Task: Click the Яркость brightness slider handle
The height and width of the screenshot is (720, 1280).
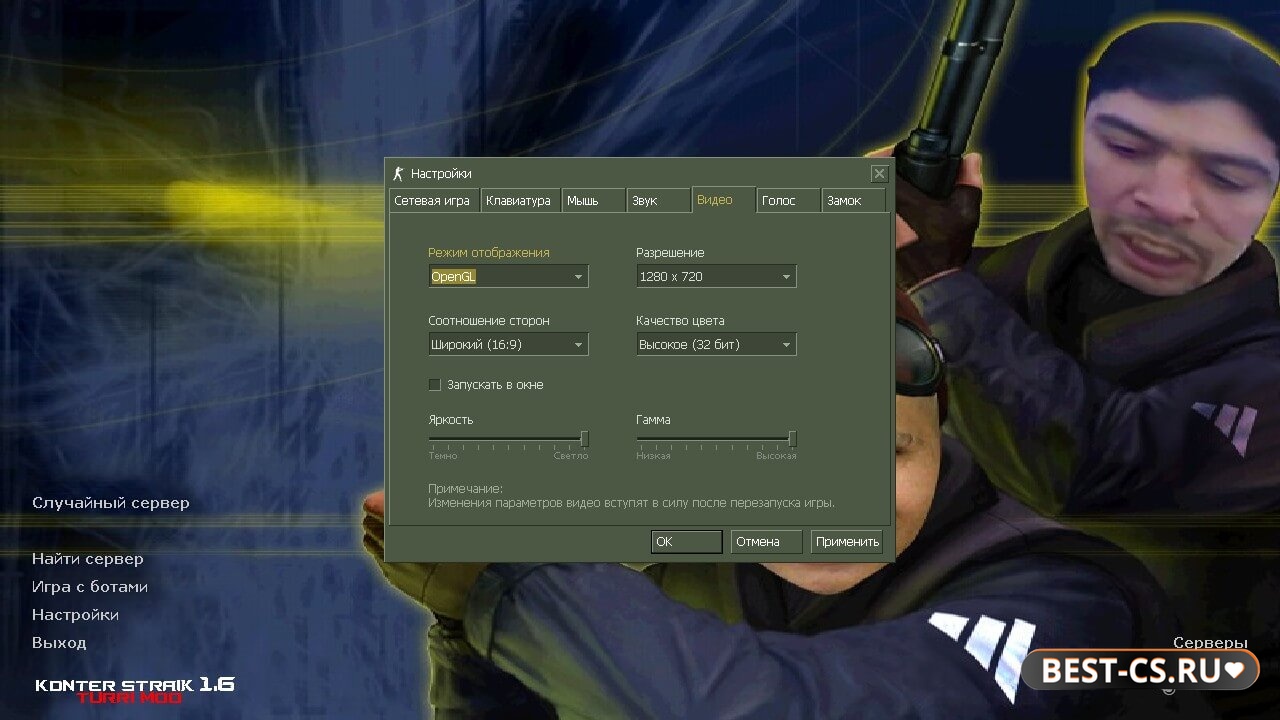Action: point(584,438)
